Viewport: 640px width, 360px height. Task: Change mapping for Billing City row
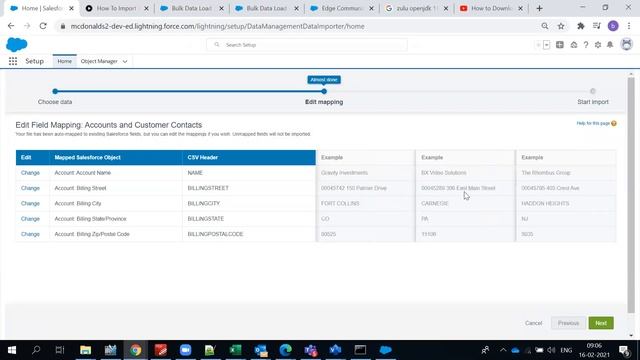(x=30, y=203)
